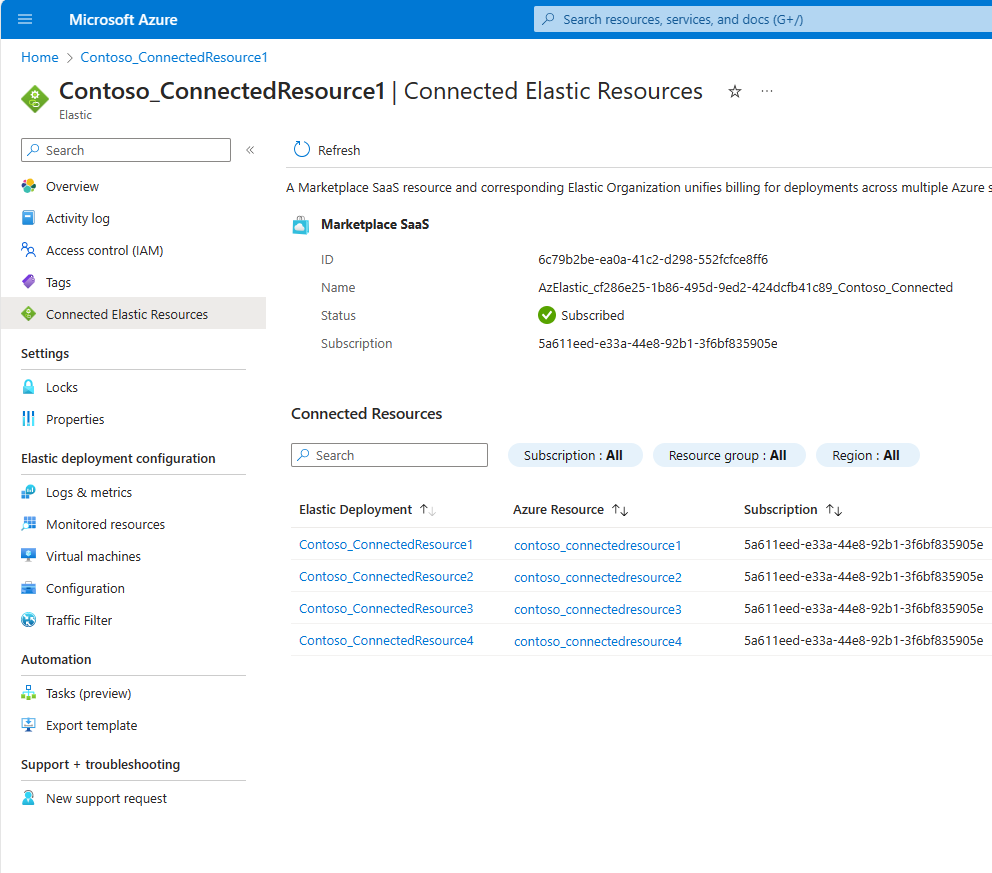Open Contoso_ConnectedResource1 deployment link
Viewport: 992px width, 873px height.
(x=386, y=545)
